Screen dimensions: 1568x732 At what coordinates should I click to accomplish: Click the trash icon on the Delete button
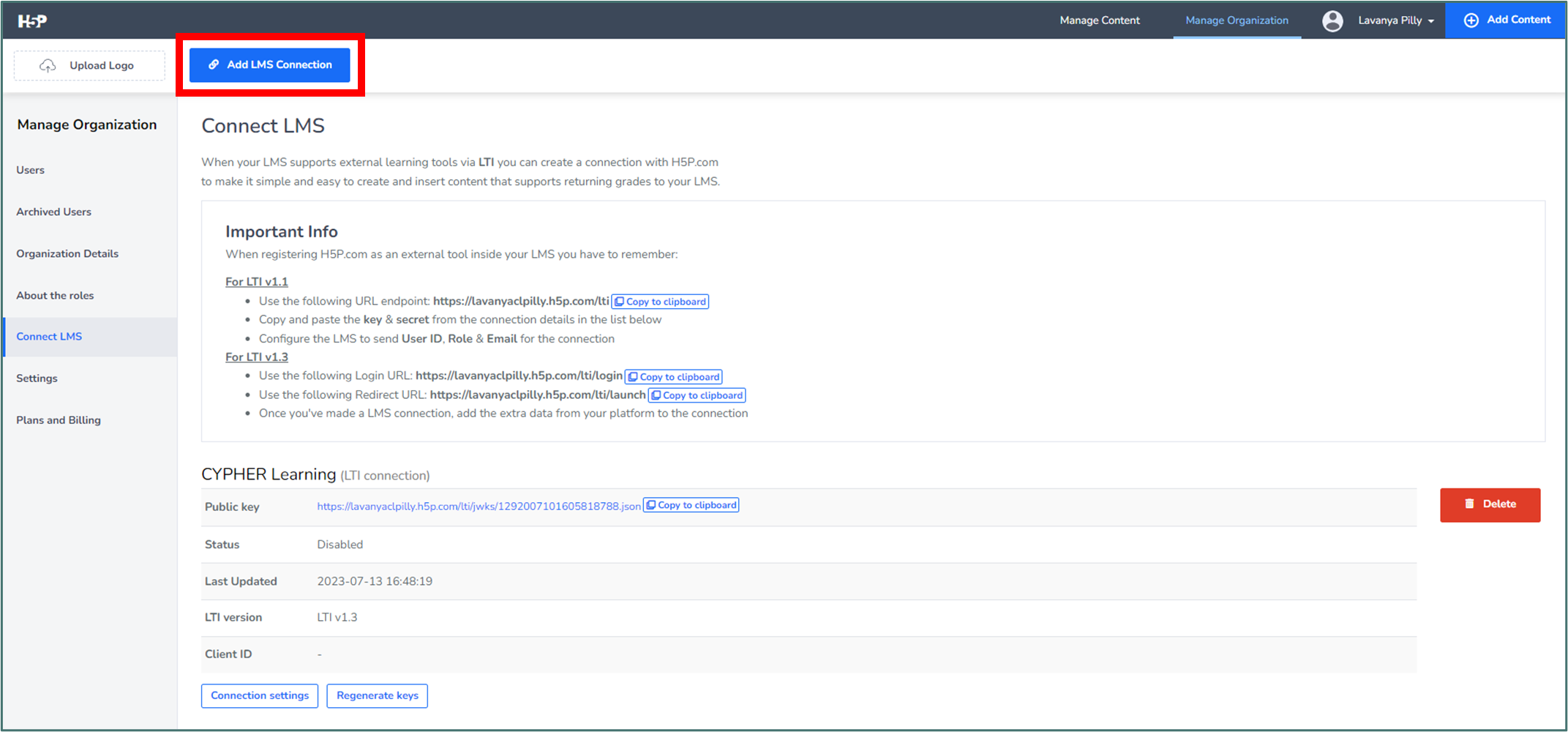pos(1469,504)
